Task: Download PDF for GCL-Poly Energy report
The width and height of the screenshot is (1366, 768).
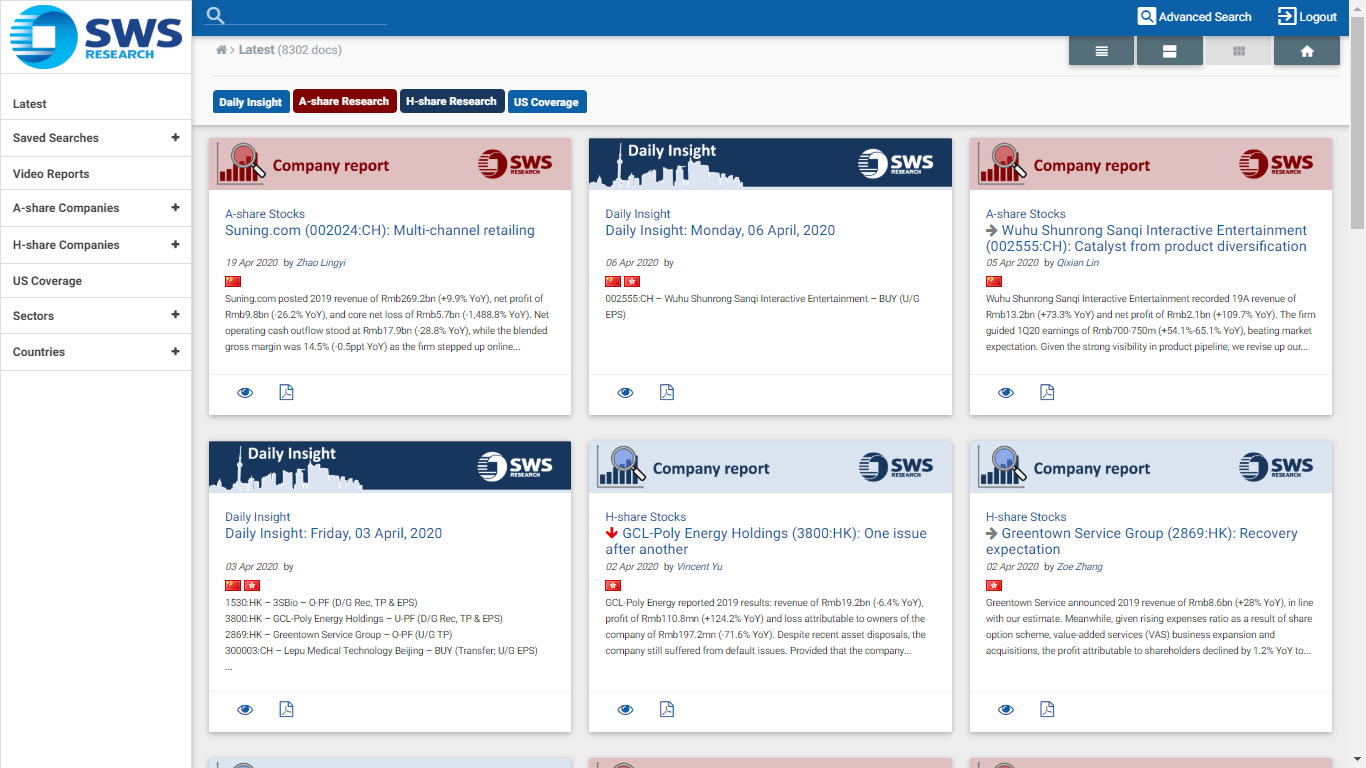Action: 667,709
